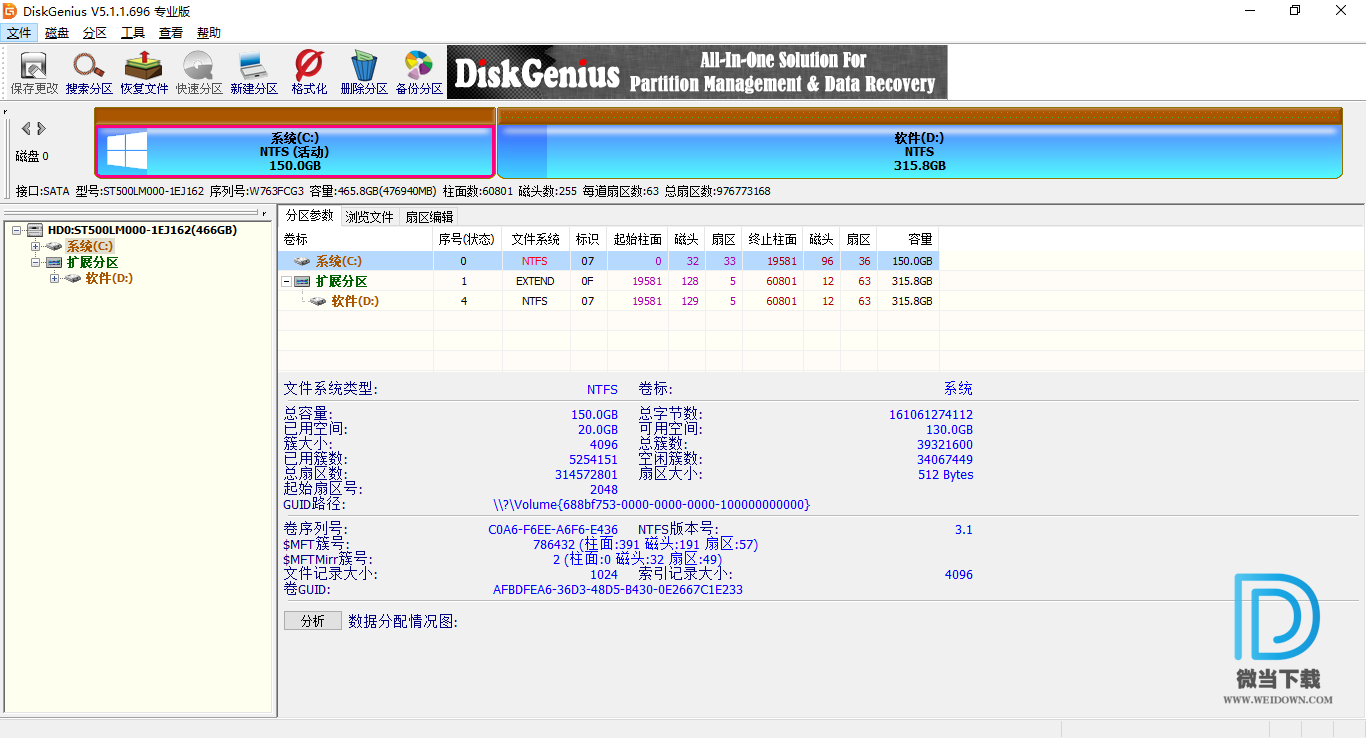Select the 软件(D:) row label in table
The width and height of the screenshot is (1366, 738).
point(355,301)
